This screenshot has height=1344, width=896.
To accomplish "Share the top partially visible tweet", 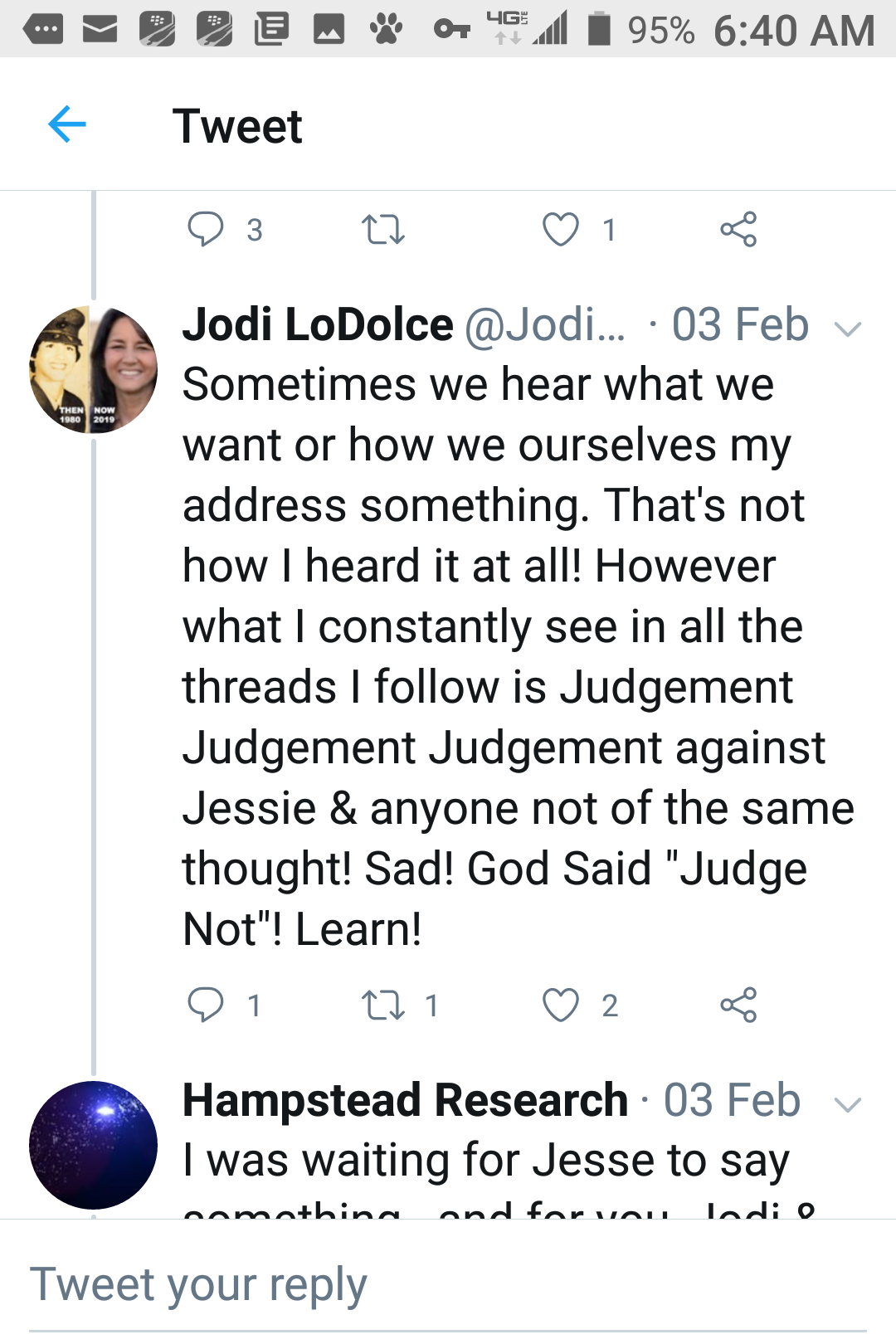I will point(738,229).
